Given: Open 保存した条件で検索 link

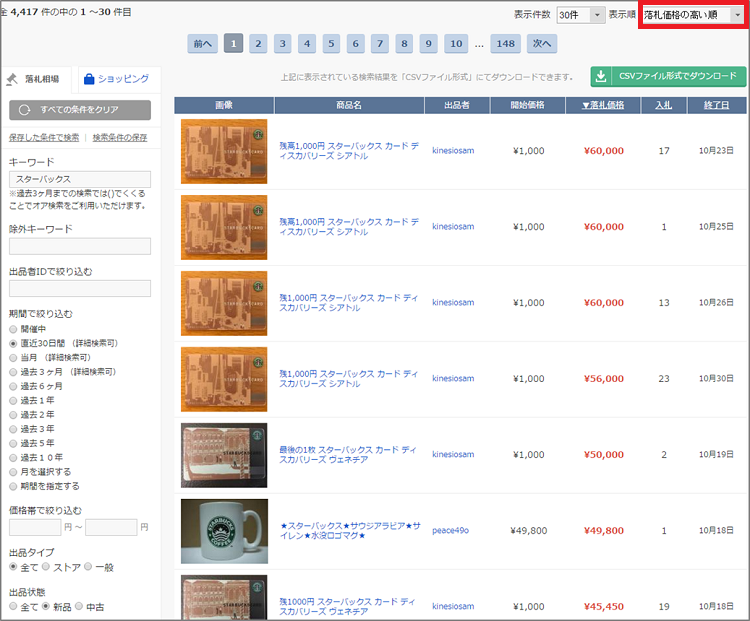Looking at the screenshot, I should tap(44, 137).
